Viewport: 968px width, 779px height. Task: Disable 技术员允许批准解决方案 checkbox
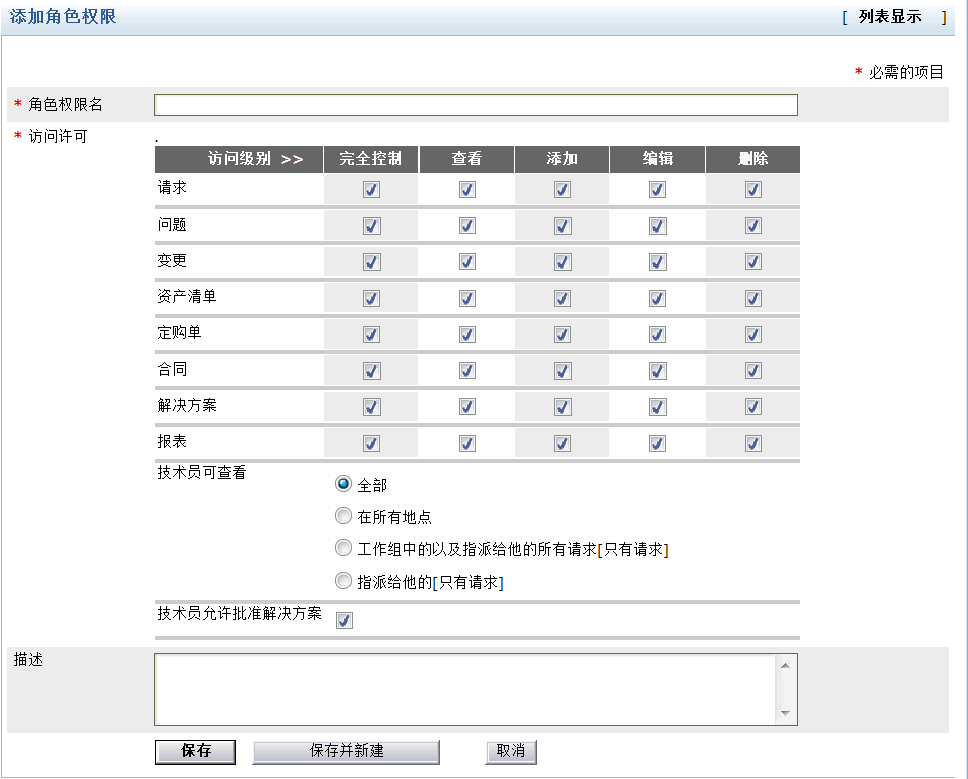(x=344, y=621)
